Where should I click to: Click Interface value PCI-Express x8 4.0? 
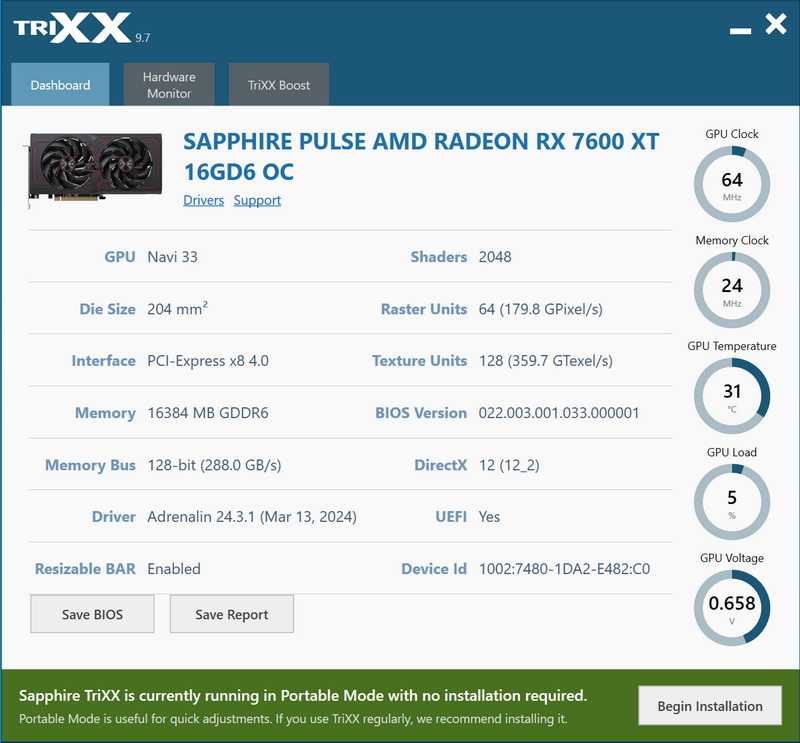[208, 361]
